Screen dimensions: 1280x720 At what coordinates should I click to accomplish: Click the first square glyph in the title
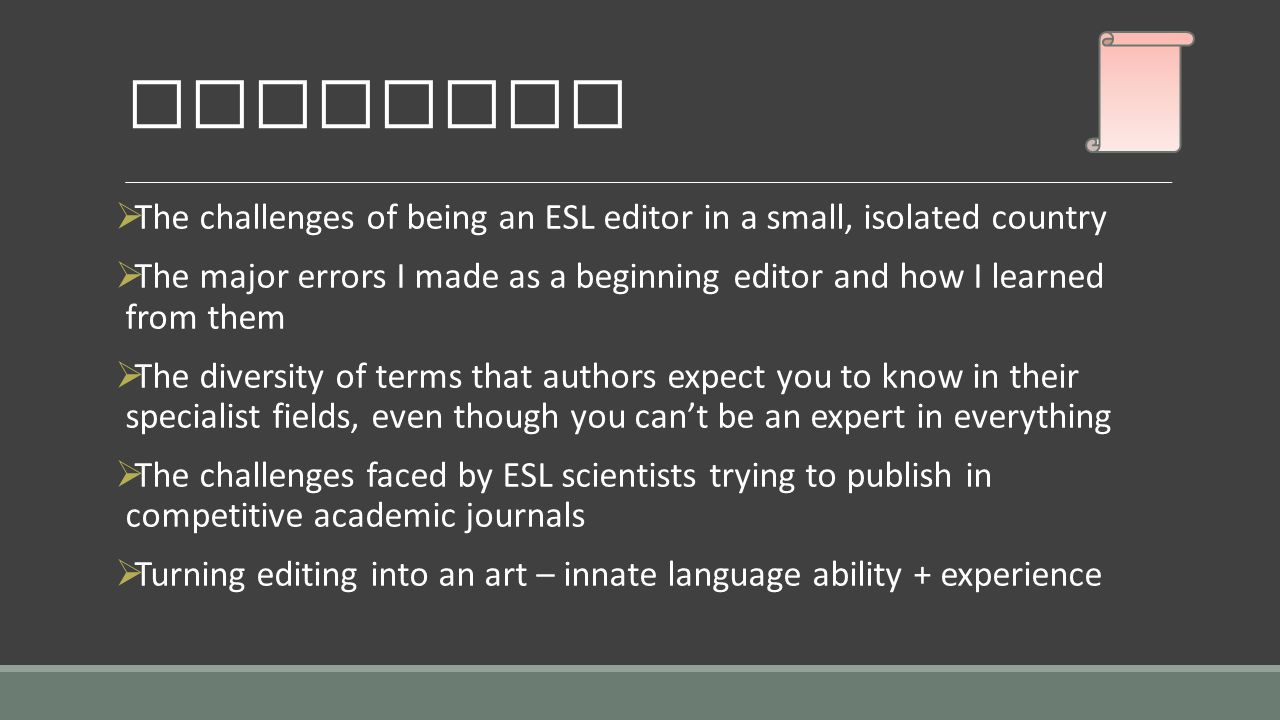[x=154, y=106]
